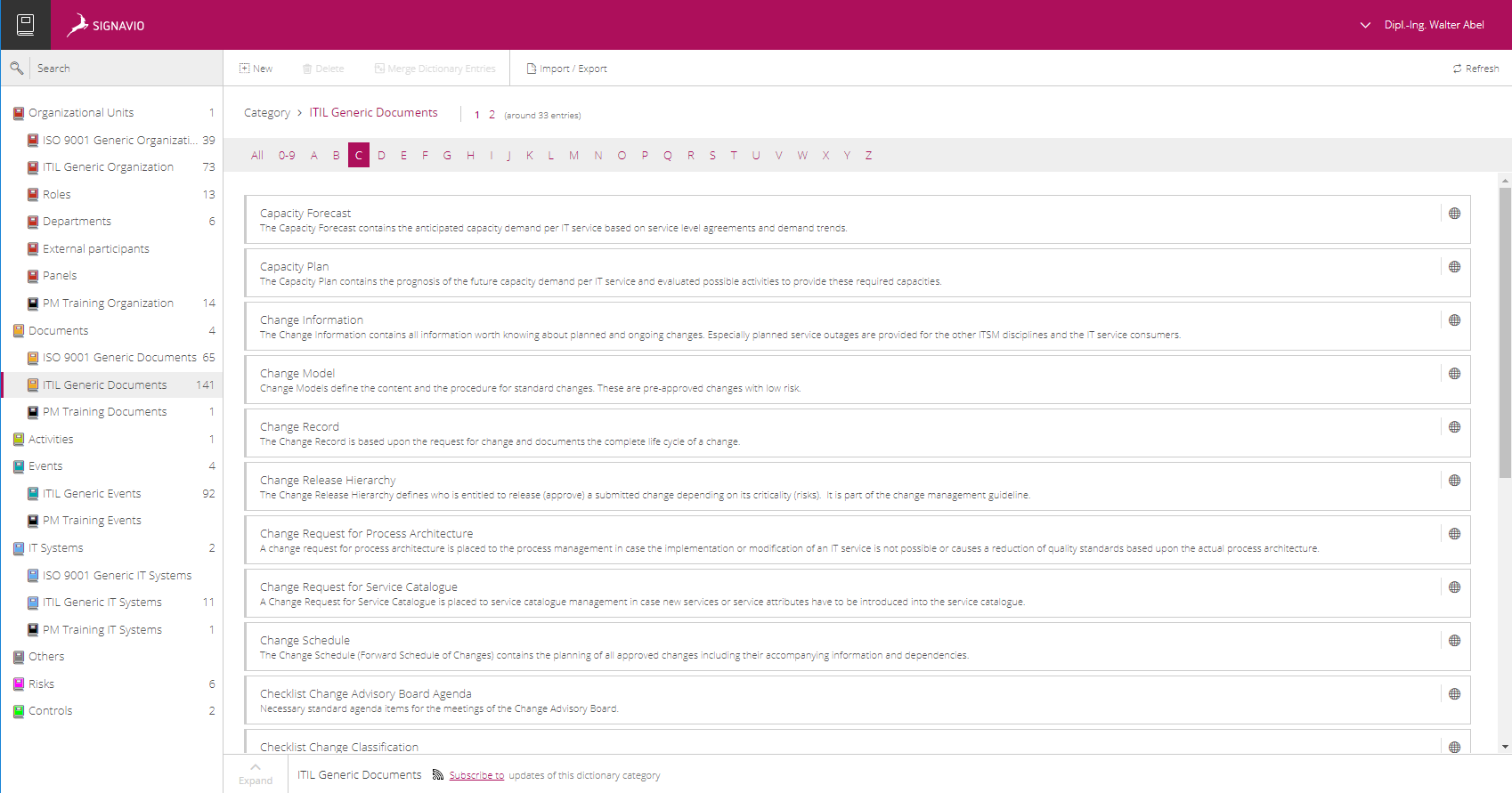Select the Activities category

(112, 439)
